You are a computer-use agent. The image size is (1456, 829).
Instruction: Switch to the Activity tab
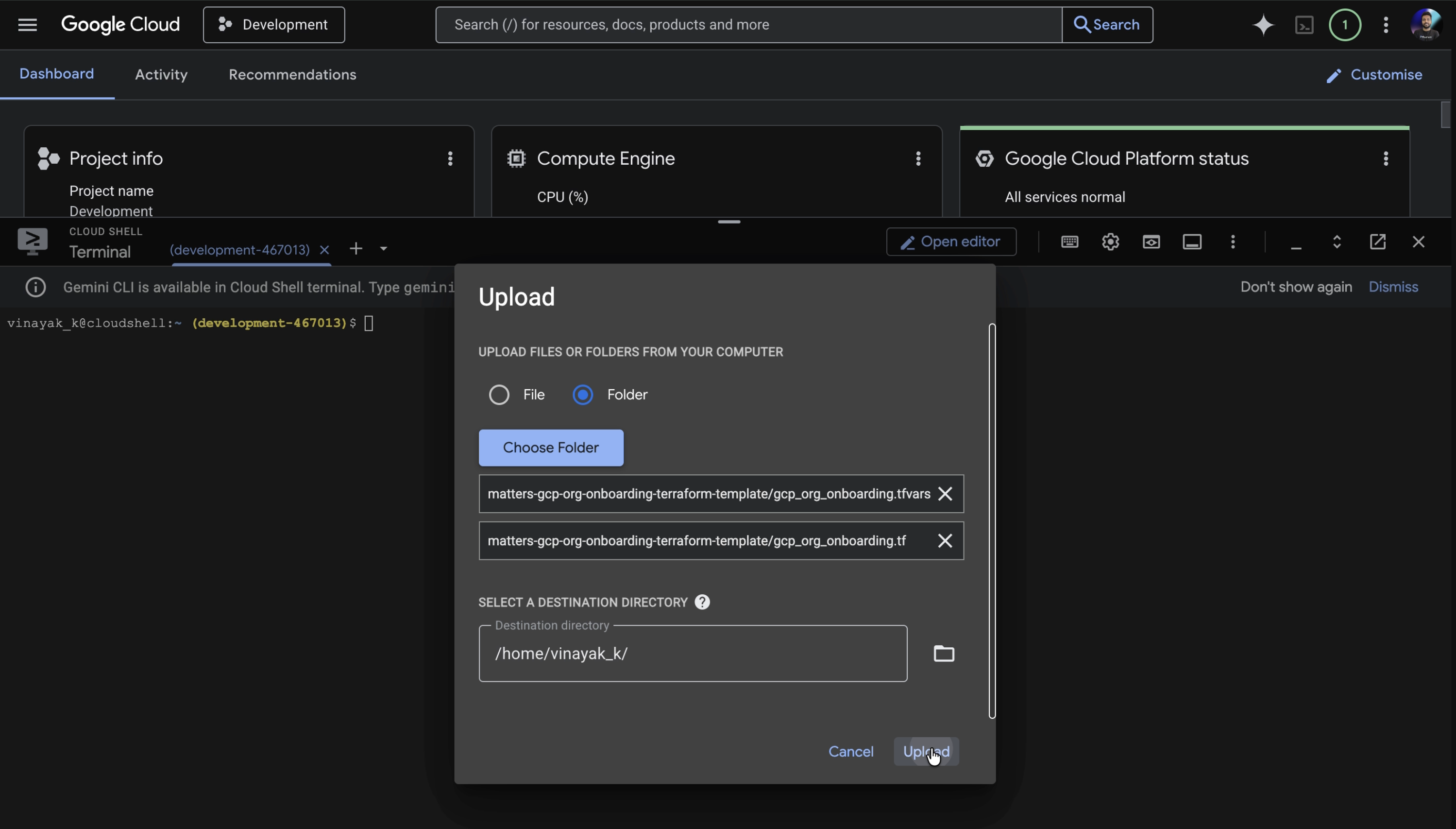pos(161,74)
